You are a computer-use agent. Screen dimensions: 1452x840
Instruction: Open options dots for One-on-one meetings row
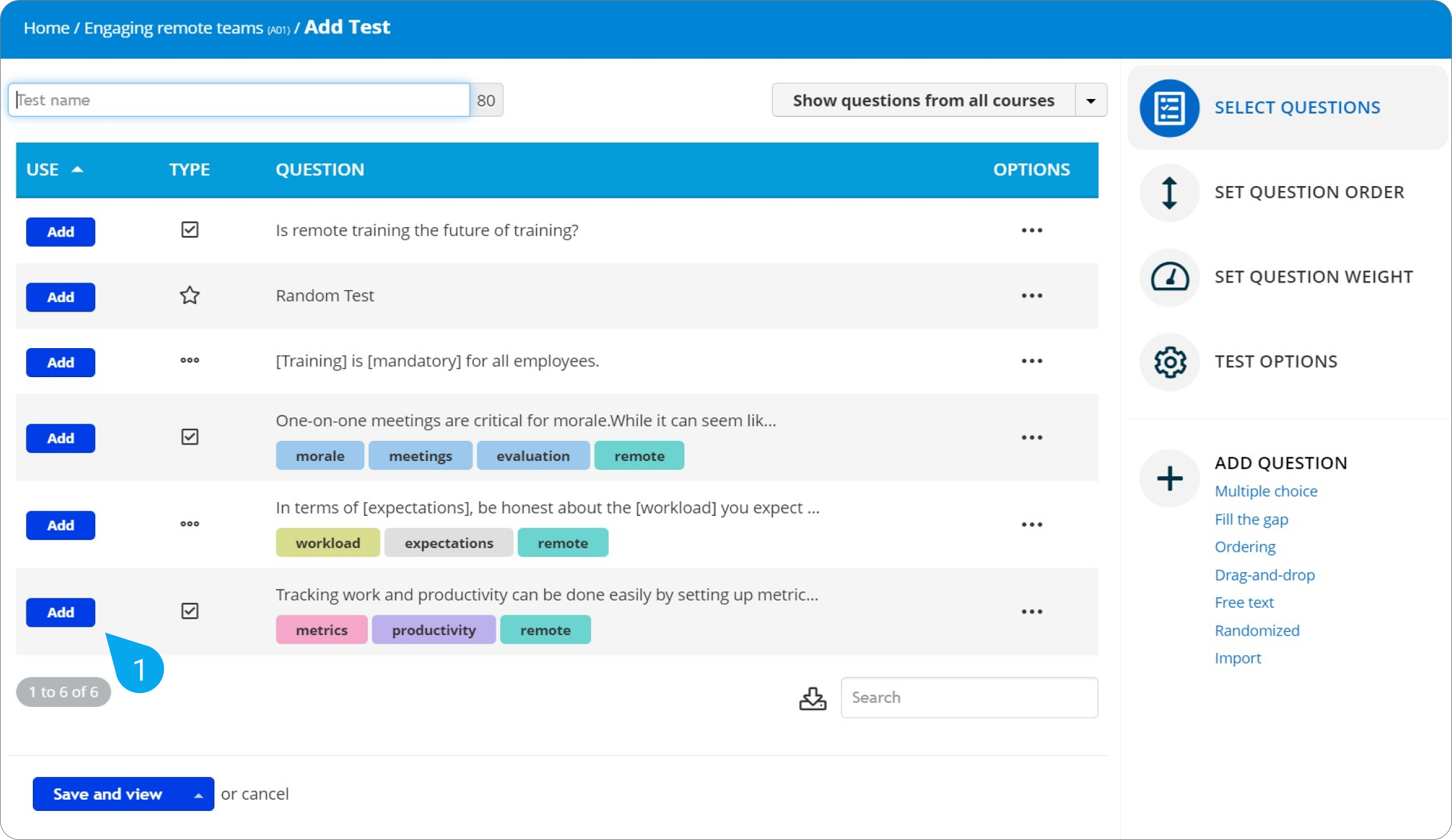[x=1031, y=437]
